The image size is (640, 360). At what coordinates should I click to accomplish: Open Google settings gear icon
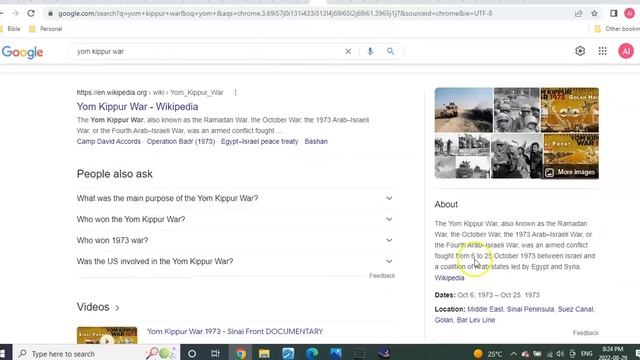coord(580,51)
